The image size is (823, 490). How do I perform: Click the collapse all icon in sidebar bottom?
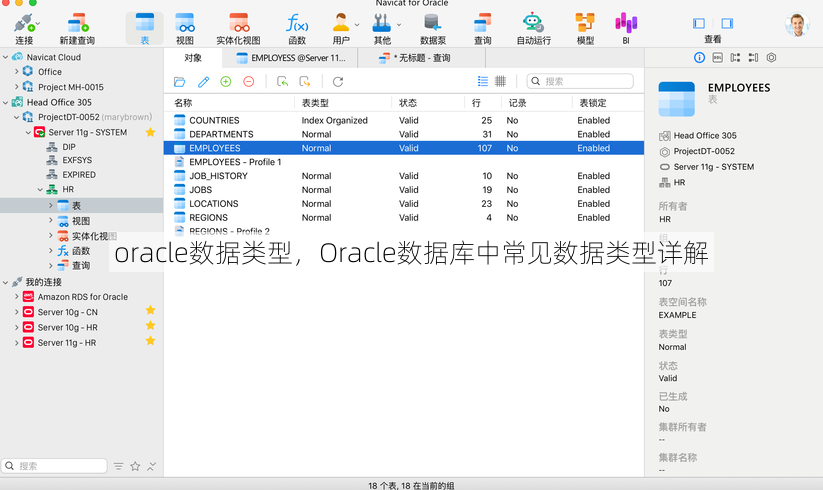(x=151, y=466)
